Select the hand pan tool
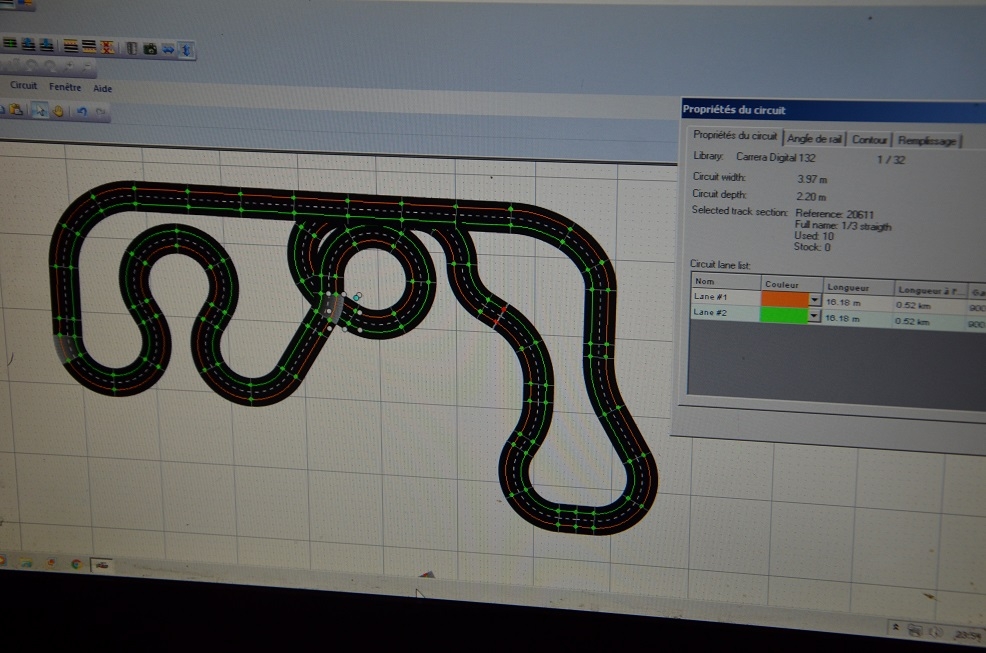 (x=58, y=111)
